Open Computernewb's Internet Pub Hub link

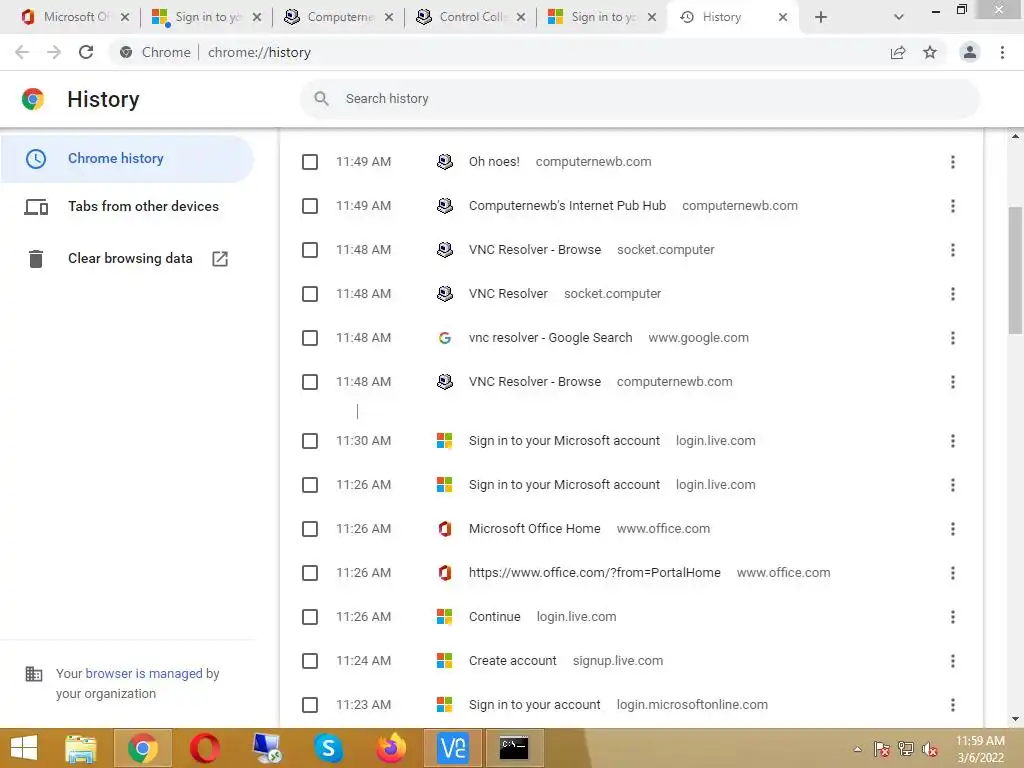tap(568, 206)
